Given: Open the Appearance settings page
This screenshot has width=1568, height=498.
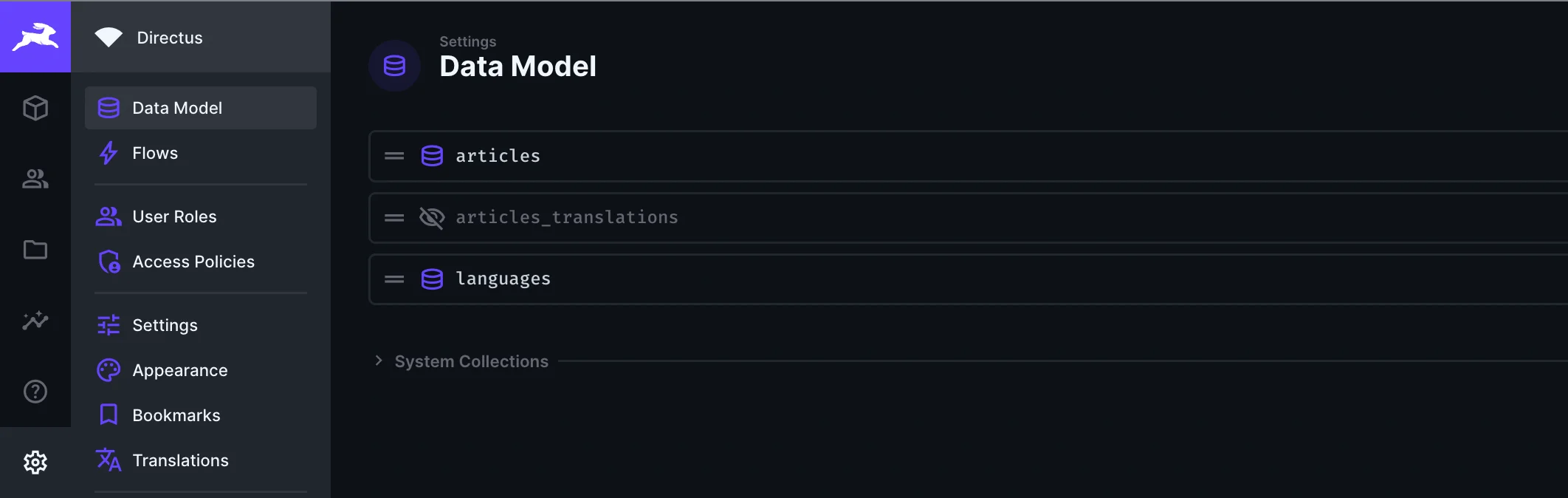Looking at the screenshot, I should (x=179, y=370).
